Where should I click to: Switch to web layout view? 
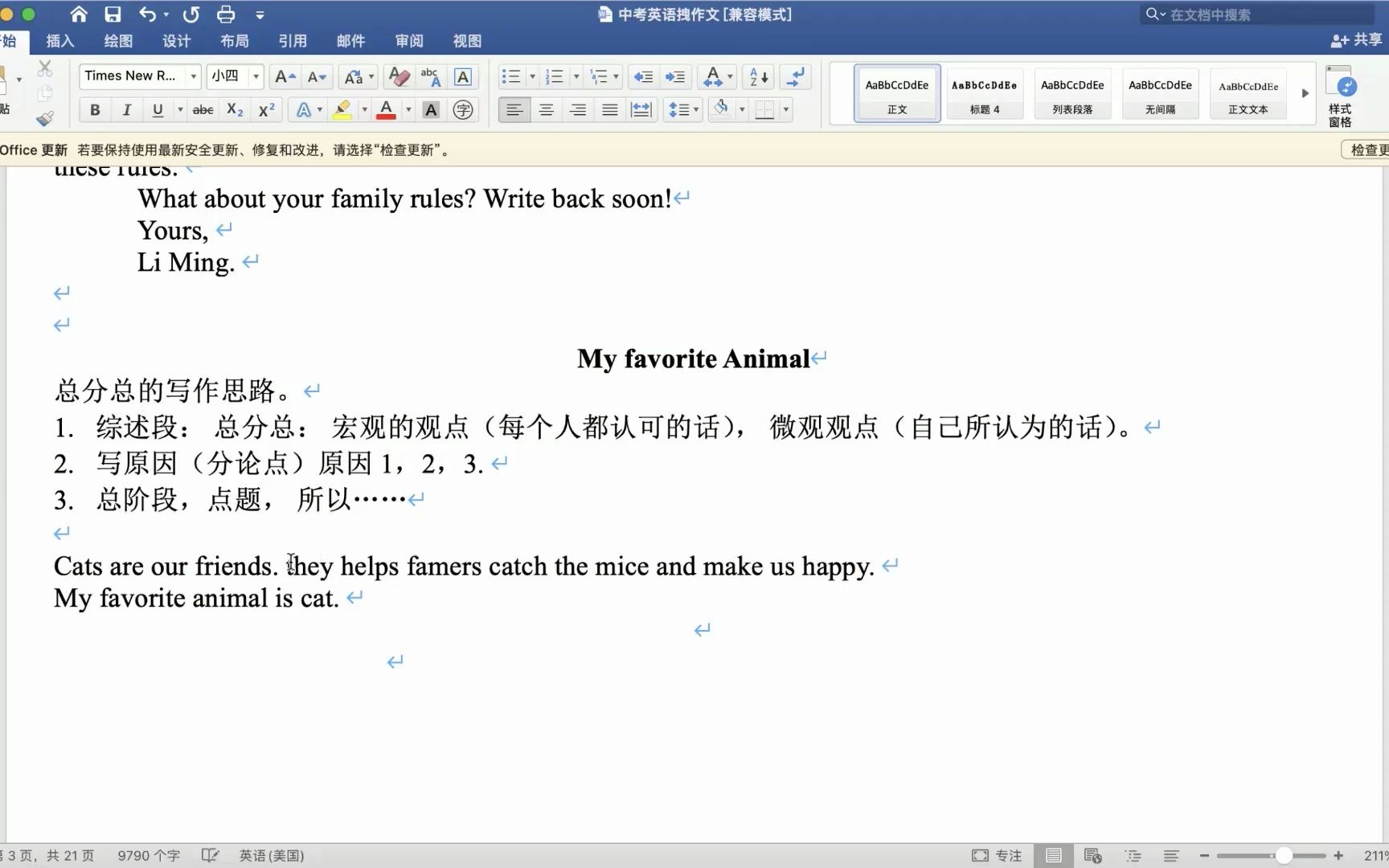(1092, 855)
